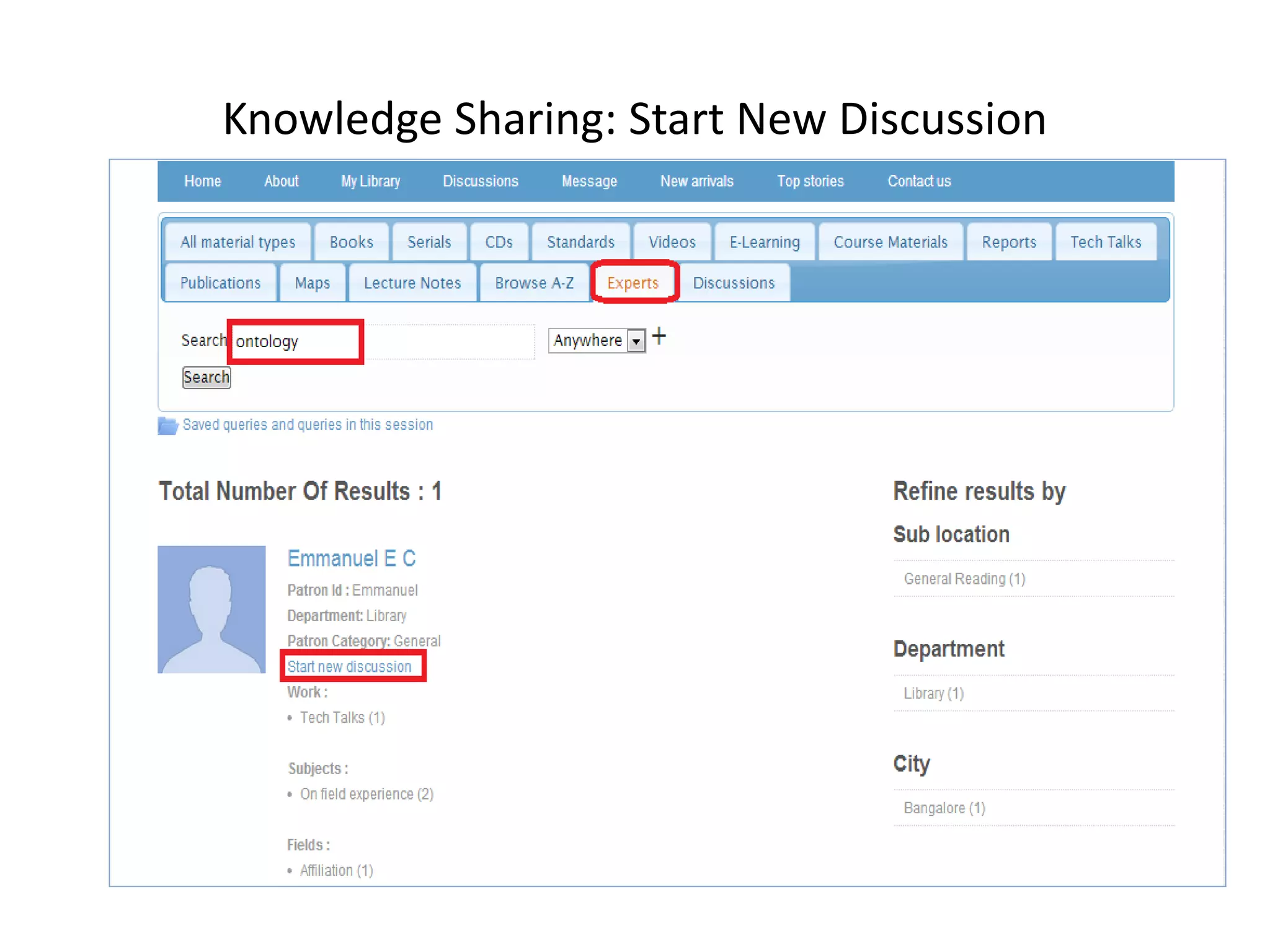Image resolution: width=1270 pixels, height=952 pixels.
Task: Click the search field containing ontology
Action: coord(383,342)
